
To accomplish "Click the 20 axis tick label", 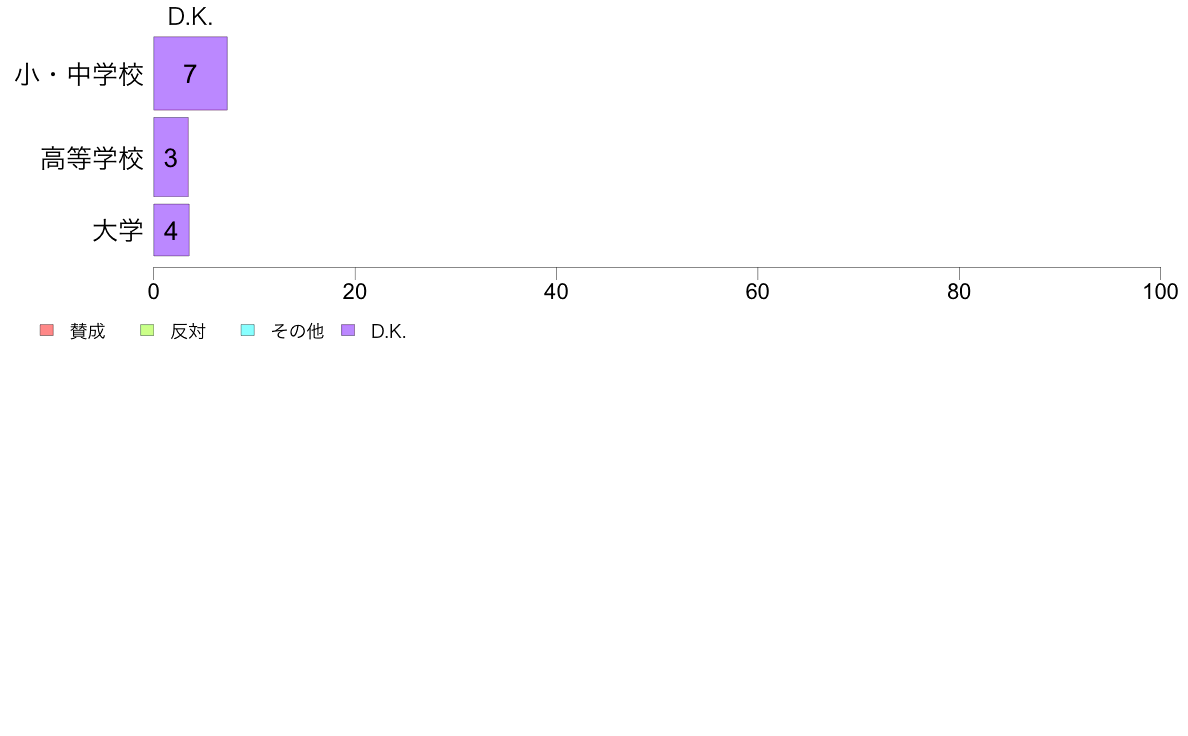I will coord(355,292).
